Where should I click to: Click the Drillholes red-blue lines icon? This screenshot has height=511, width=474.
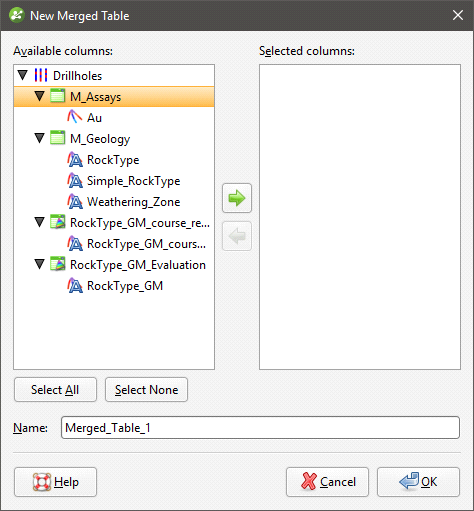pyautogui.click(x=41, y=76)
